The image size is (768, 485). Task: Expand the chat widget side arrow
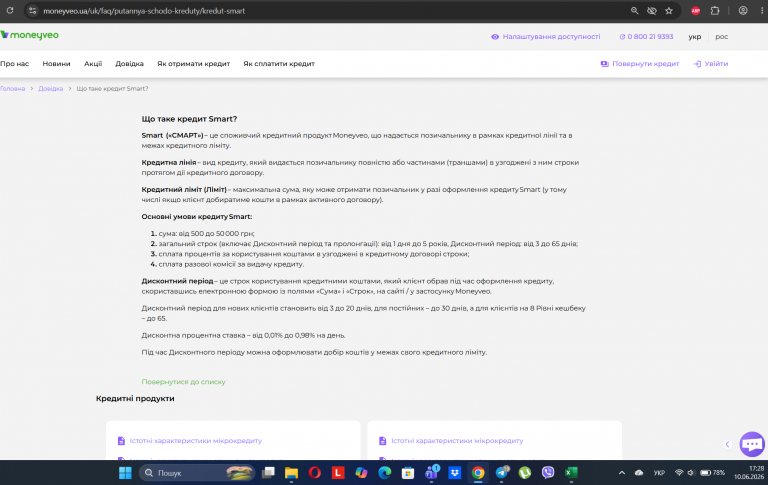[727, 444]
